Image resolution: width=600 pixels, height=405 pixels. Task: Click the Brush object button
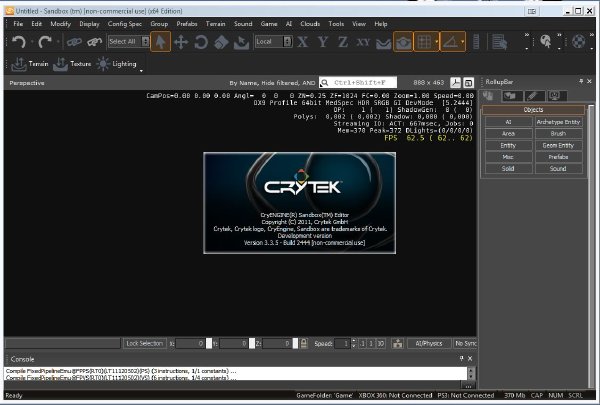(x=558, y=134)
